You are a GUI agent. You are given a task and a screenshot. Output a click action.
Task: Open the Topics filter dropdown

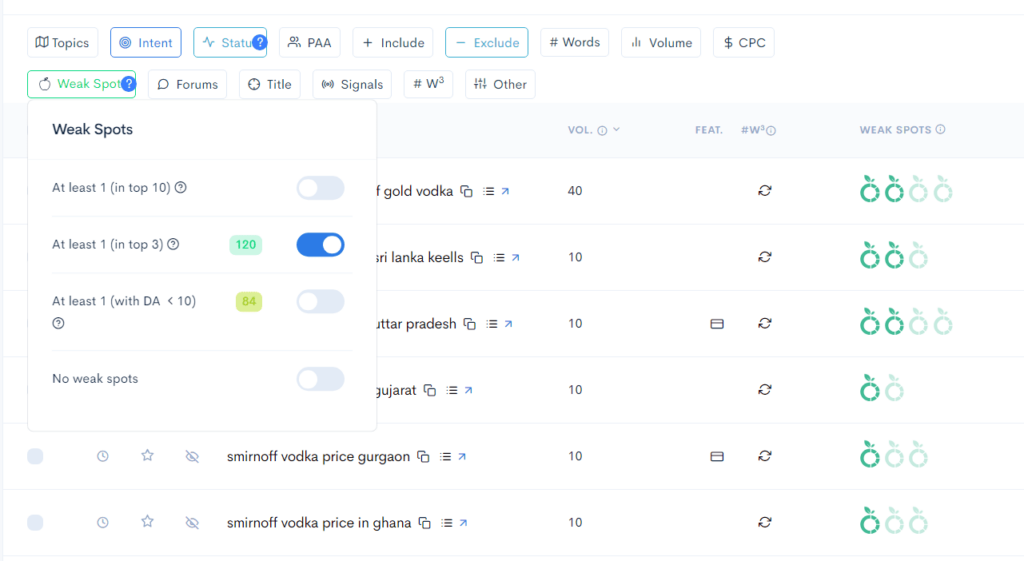click(62, 43)
